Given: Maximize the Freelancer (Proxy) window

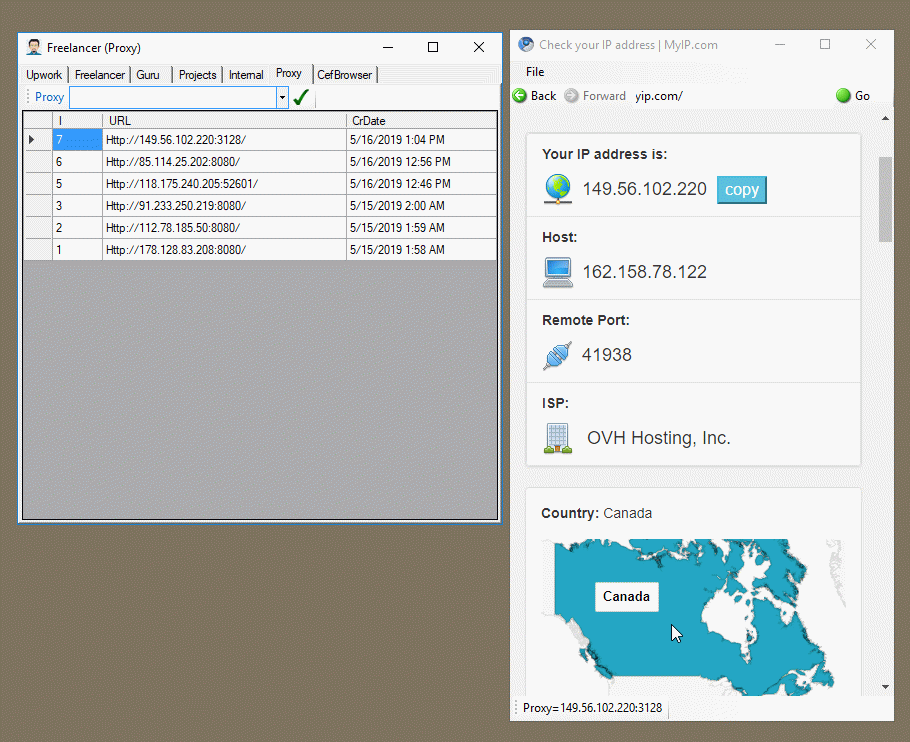Looking at the screenshot, I should coord(433,48).
